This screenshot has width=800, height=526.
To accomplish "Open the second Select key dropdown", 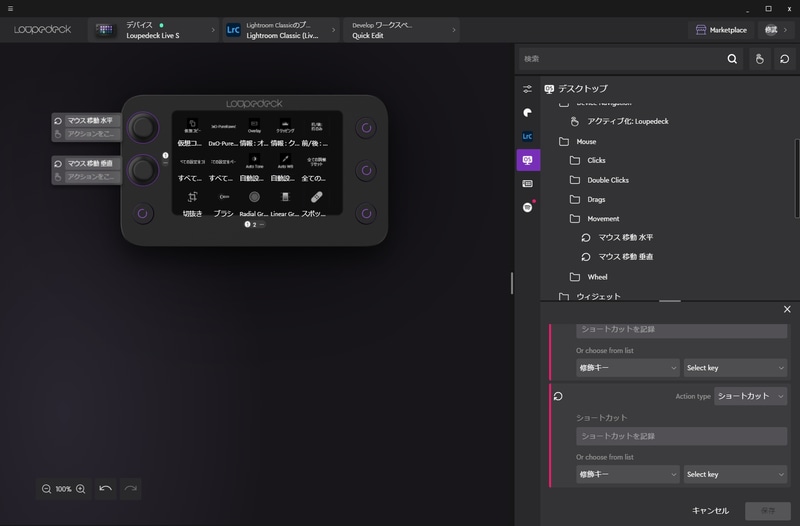I will [x=735, y=474].
